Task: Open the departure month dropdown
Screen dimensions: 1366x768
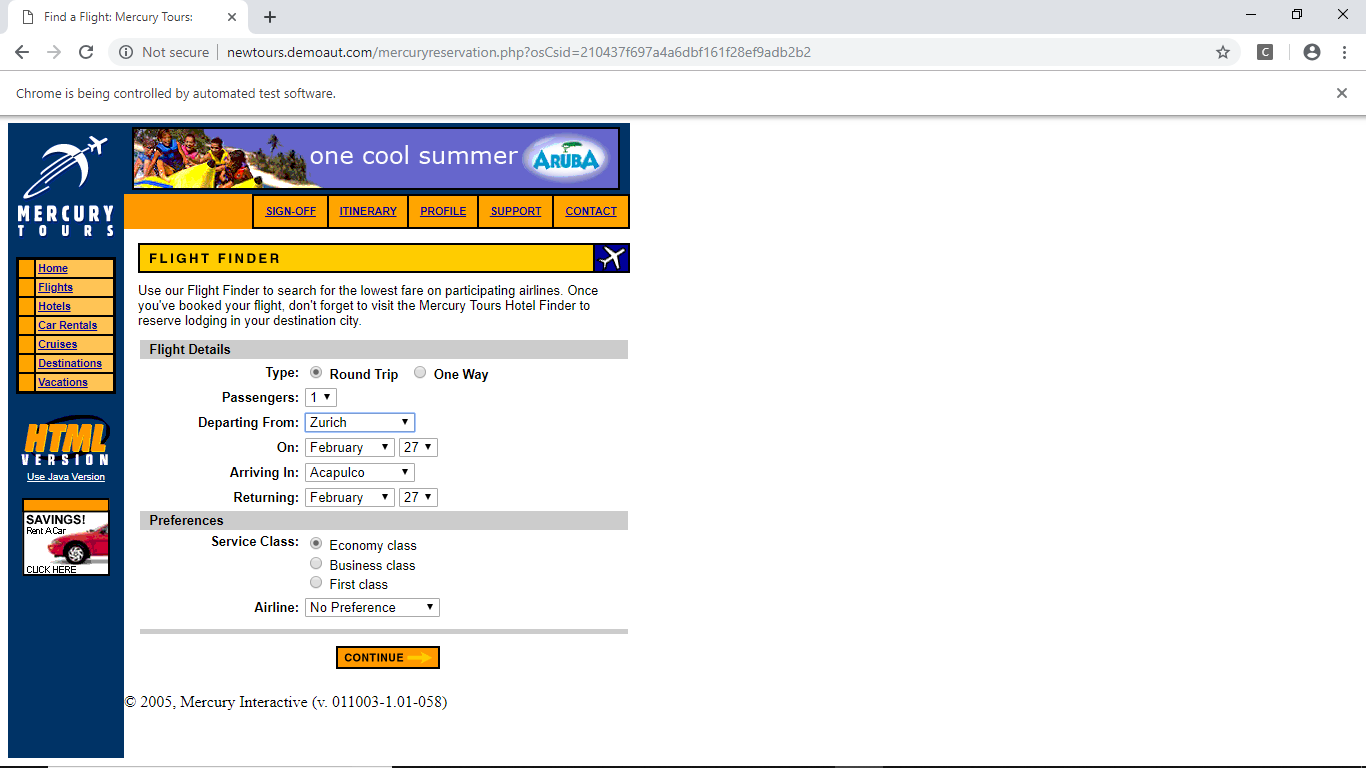Action: 350,447
